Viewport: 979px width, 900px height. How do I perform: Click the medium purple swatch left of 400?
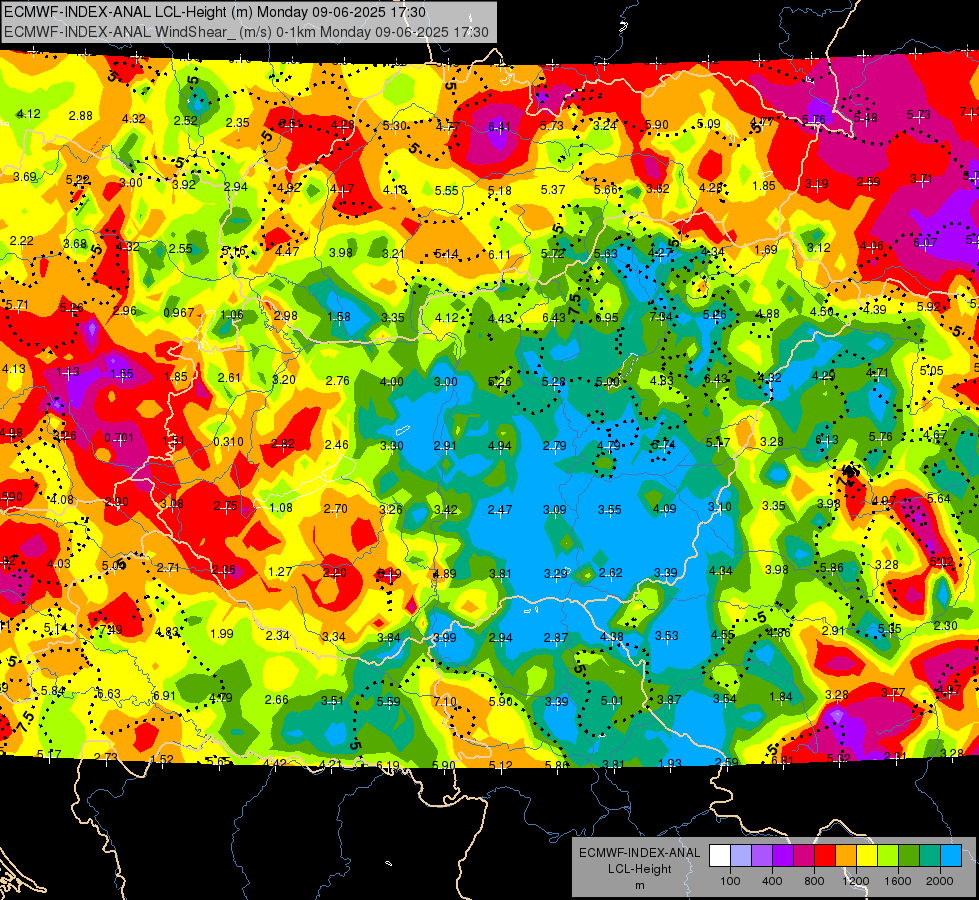762,856
